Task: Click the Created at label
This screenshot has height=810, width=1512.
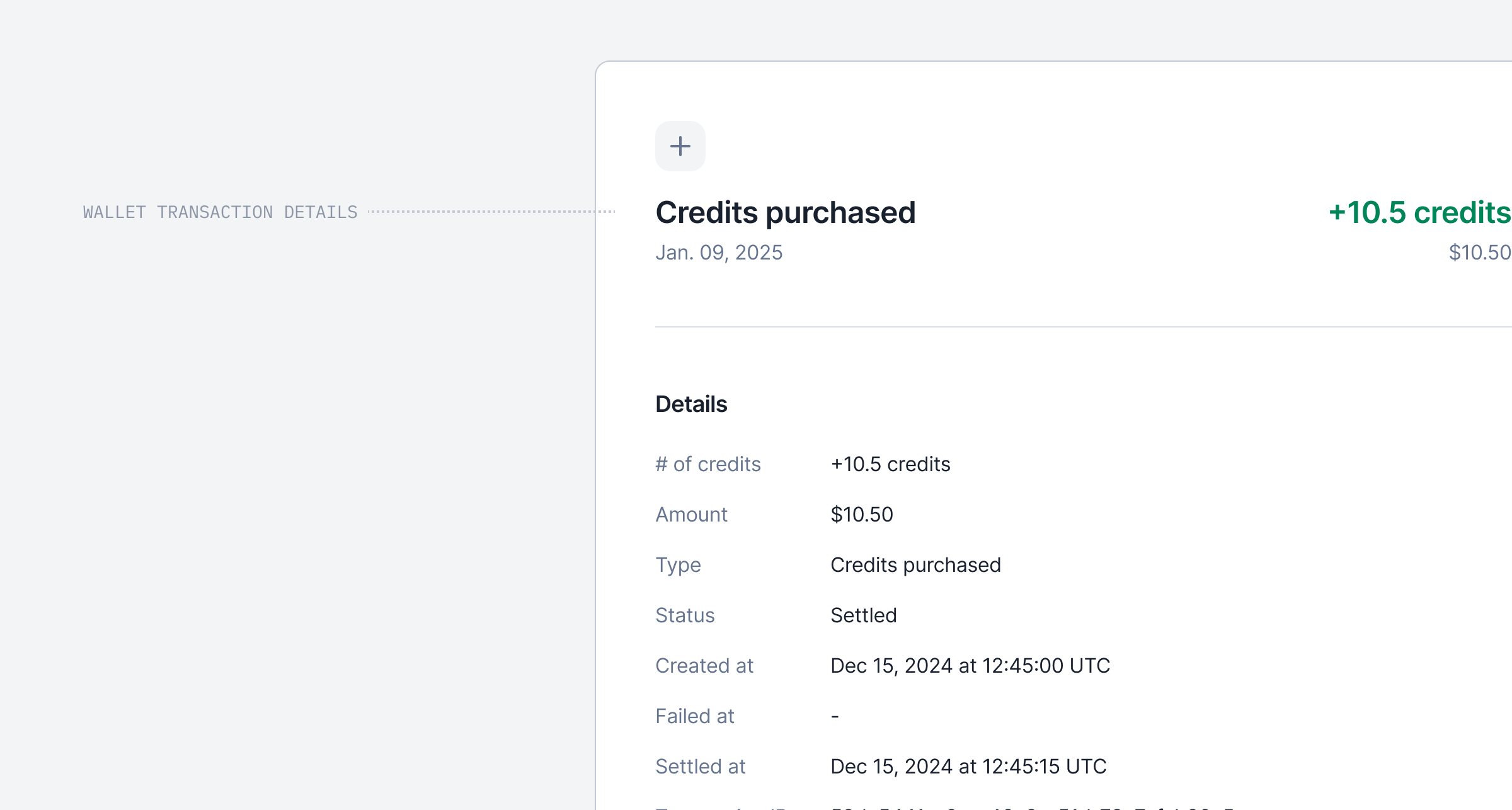Action: click(704, 666)
